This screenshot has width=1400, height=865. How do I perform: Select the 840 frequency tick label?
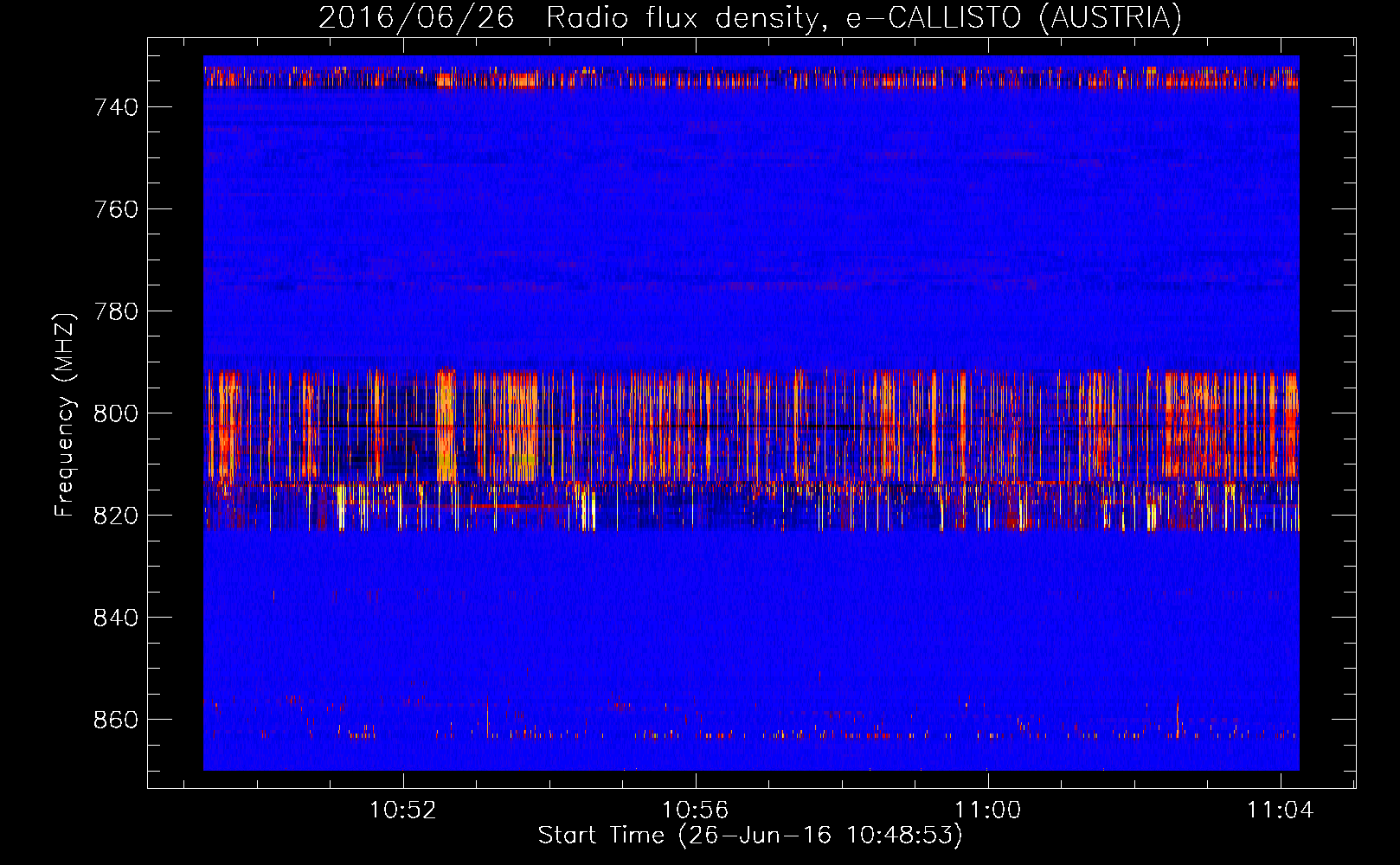(116, 618)
